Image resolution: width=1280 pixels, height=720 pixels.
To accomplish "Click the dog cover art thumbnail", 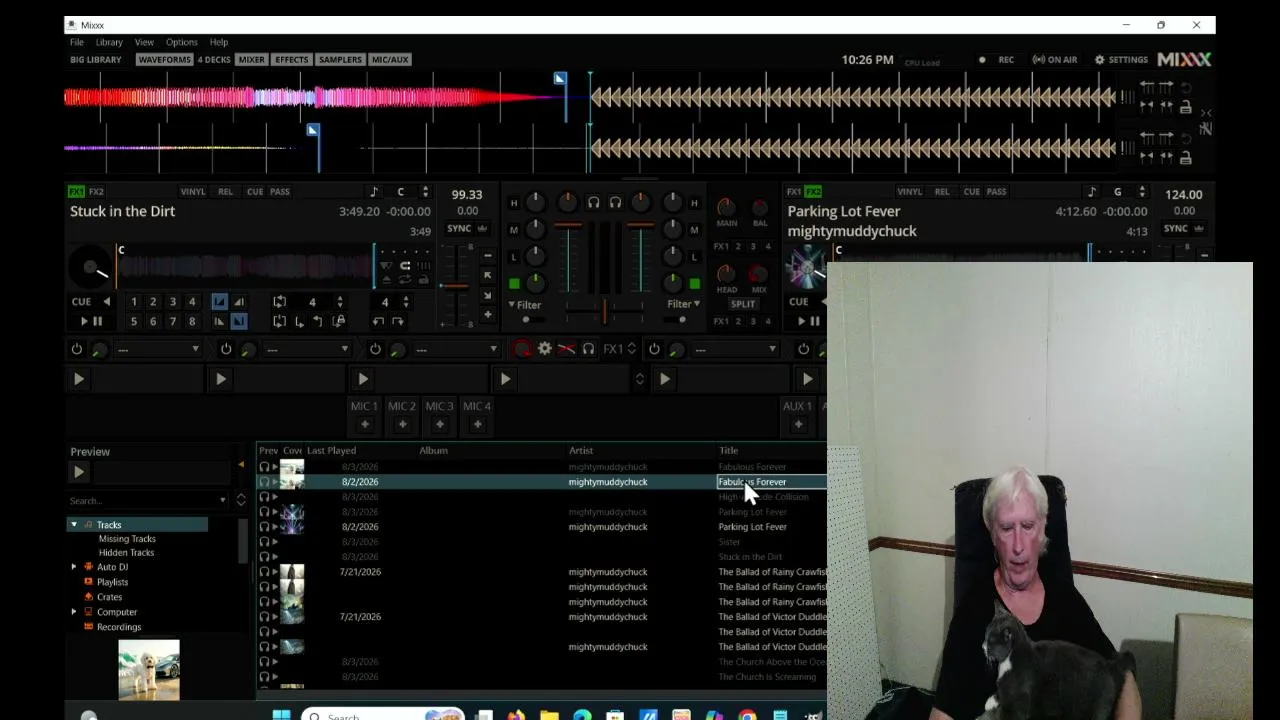I will tap(149, 670).
